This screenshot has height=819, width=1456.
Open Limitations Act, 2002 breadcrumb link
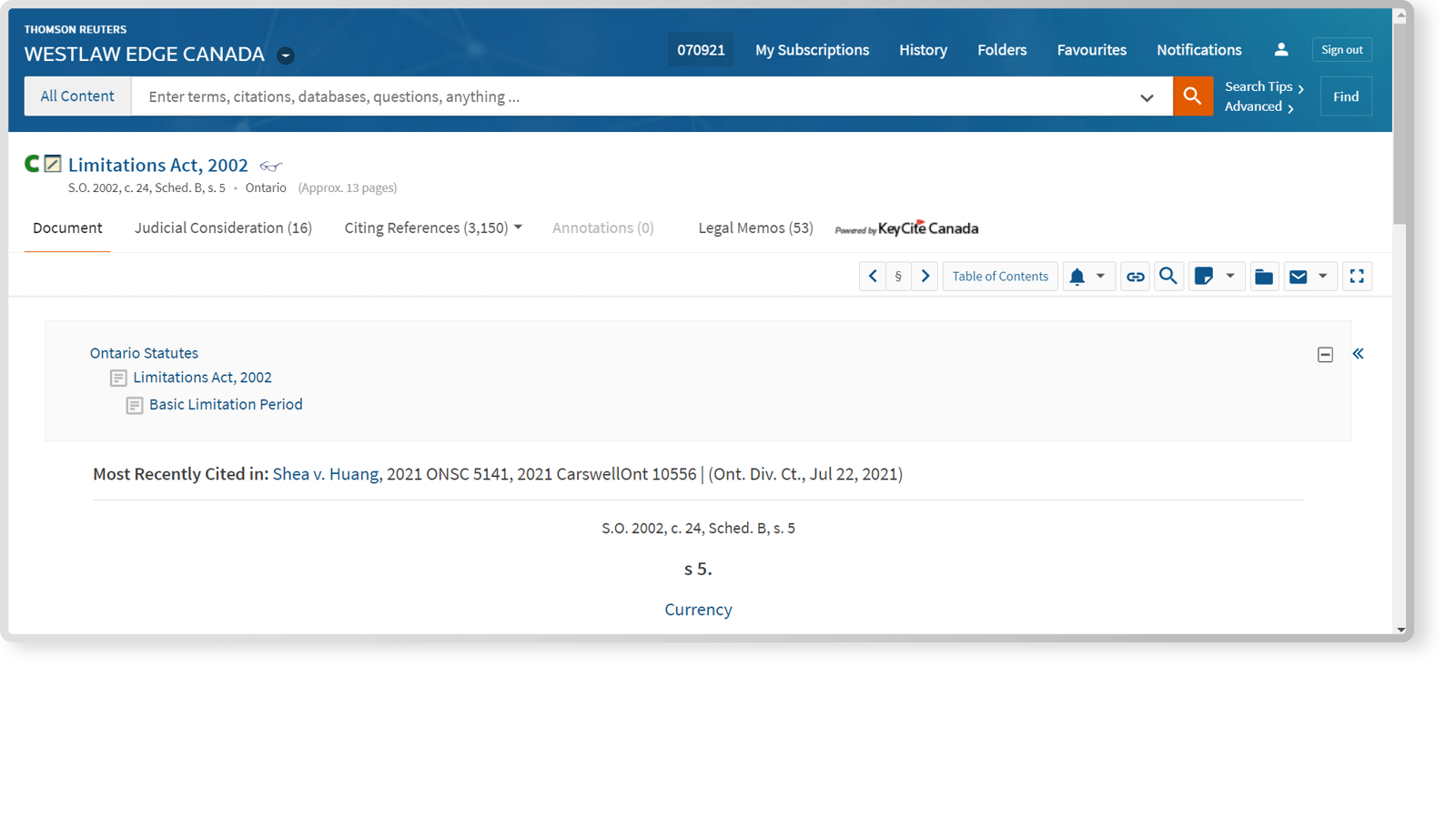(202, 377)
